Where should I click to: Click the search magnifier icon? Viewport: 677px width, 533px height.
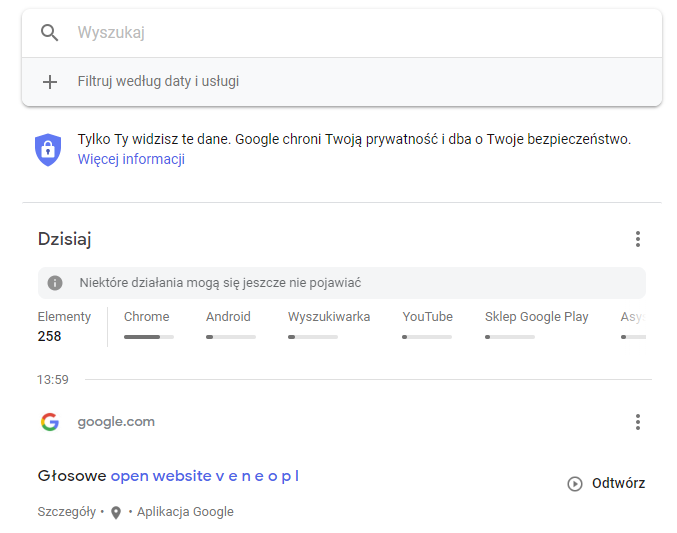coord(50,33)
